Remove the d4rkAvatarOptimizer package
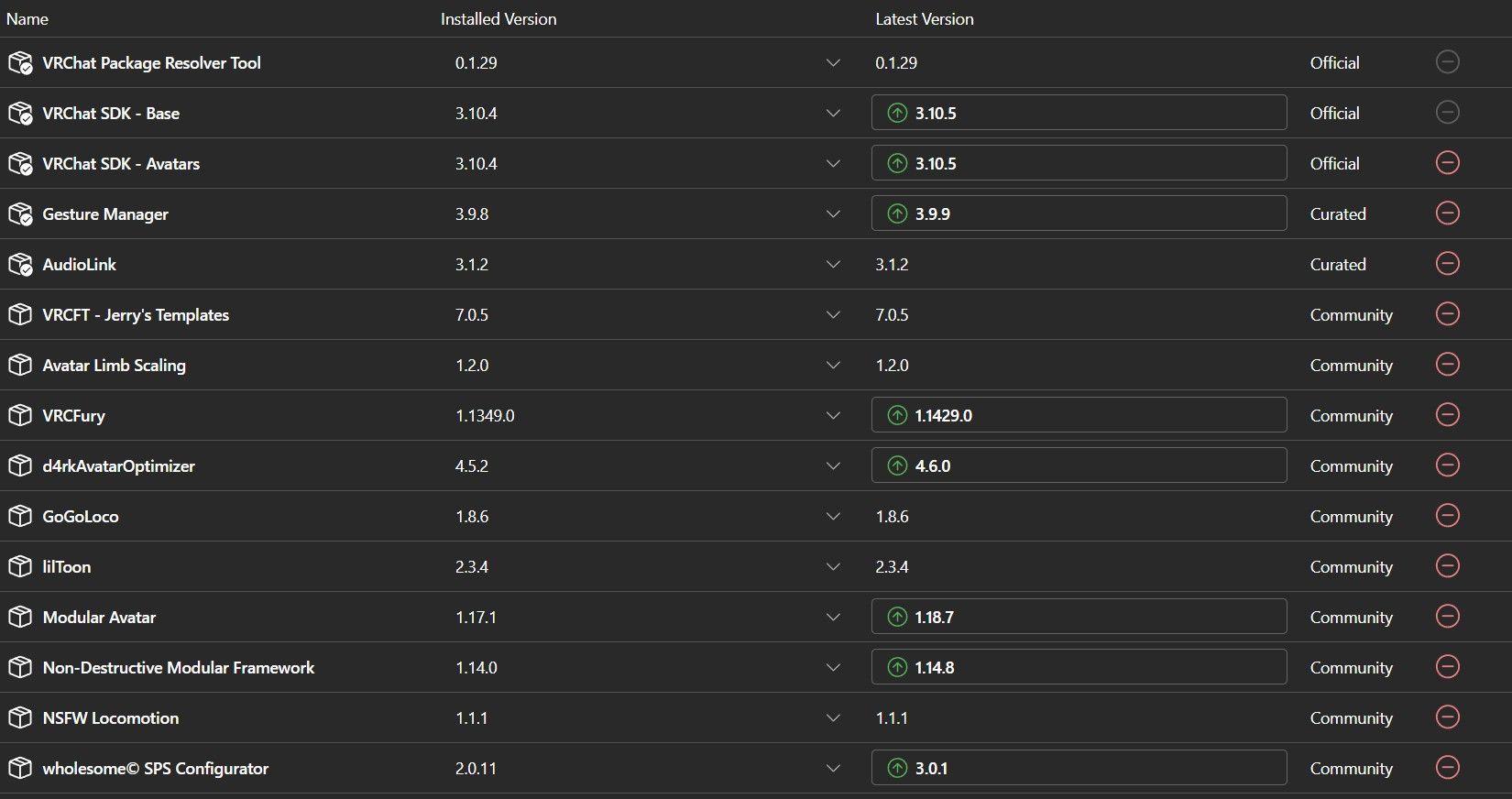The width and height of the screenshot is (1512, 799). [1447, 465]
